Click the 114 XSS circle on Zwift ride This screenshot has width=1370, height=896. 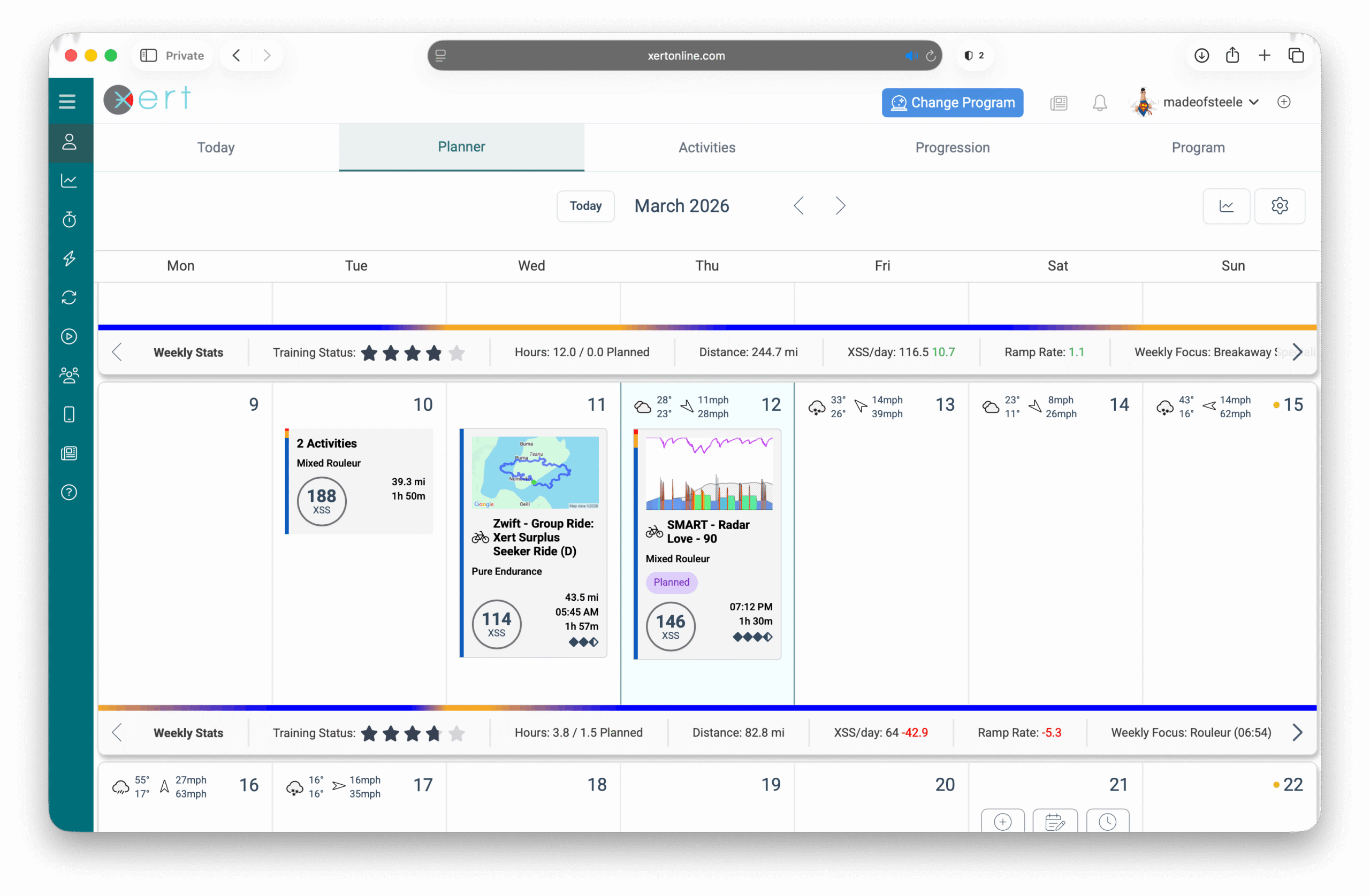(496, 624)
